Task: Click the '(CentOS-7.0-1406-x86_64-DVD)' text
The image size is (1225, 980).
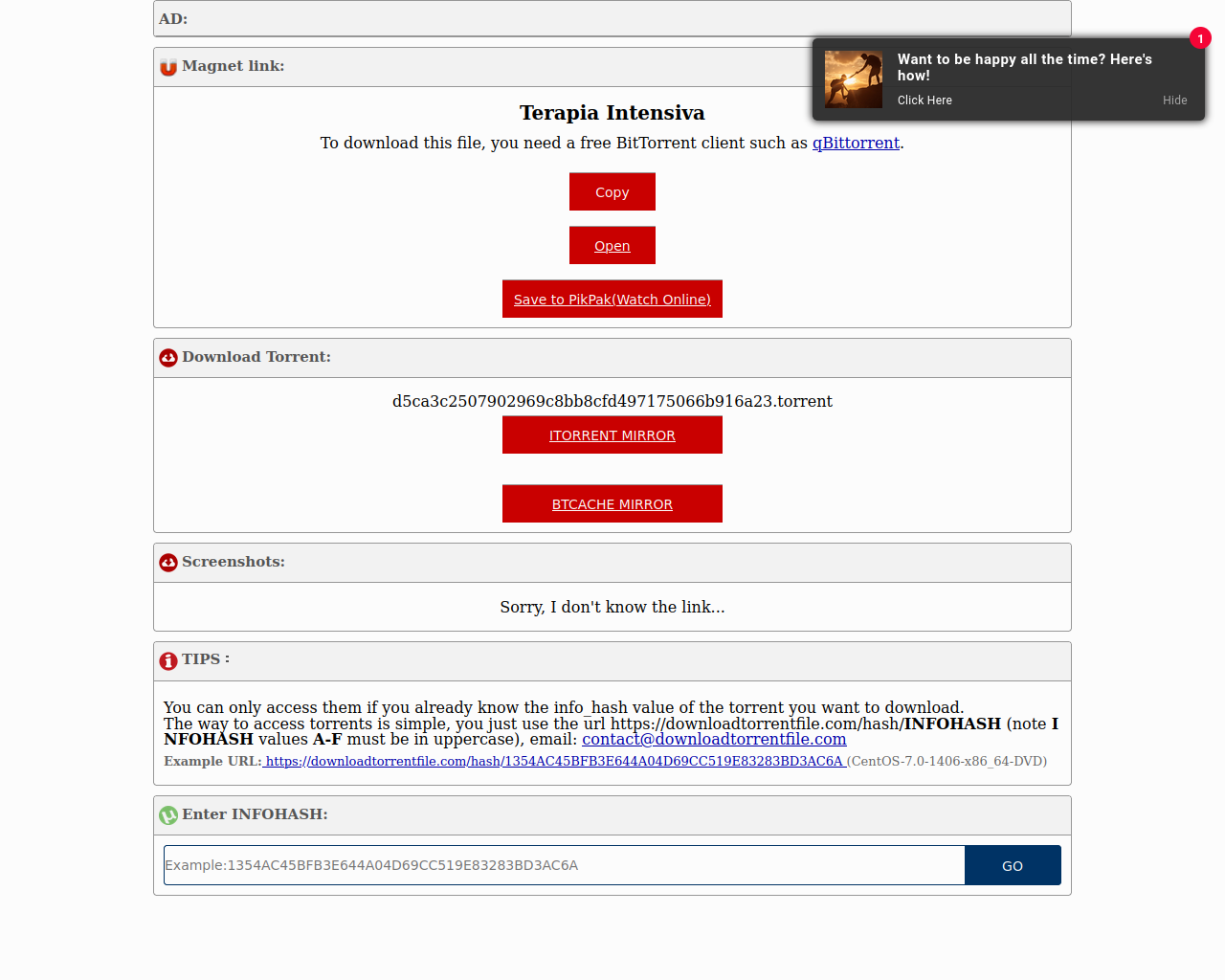Action: point(947,761)
